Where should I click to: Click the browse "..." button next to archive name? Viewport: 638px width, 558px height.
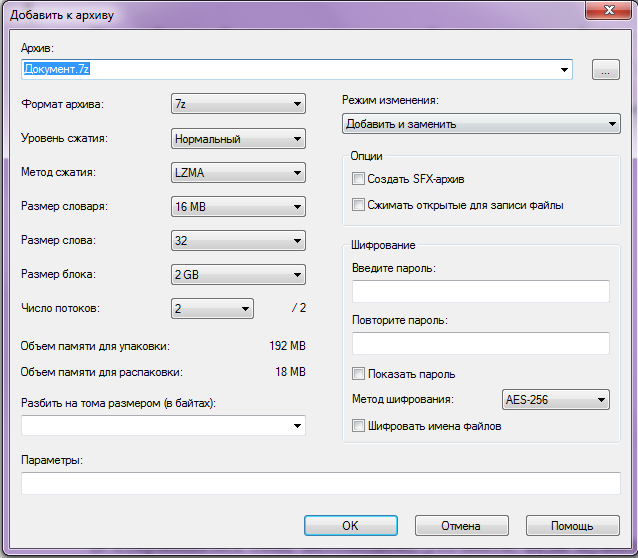605,70
